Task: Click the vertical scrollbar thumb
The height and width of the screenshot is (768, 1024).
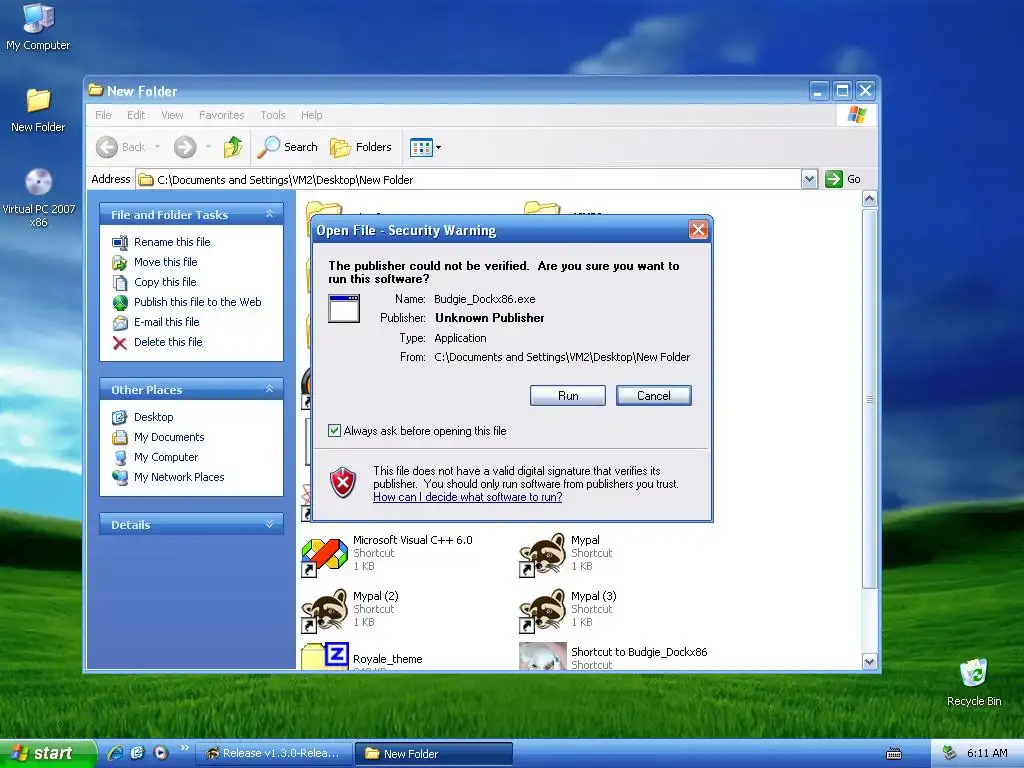Action: tap(869, 398)
